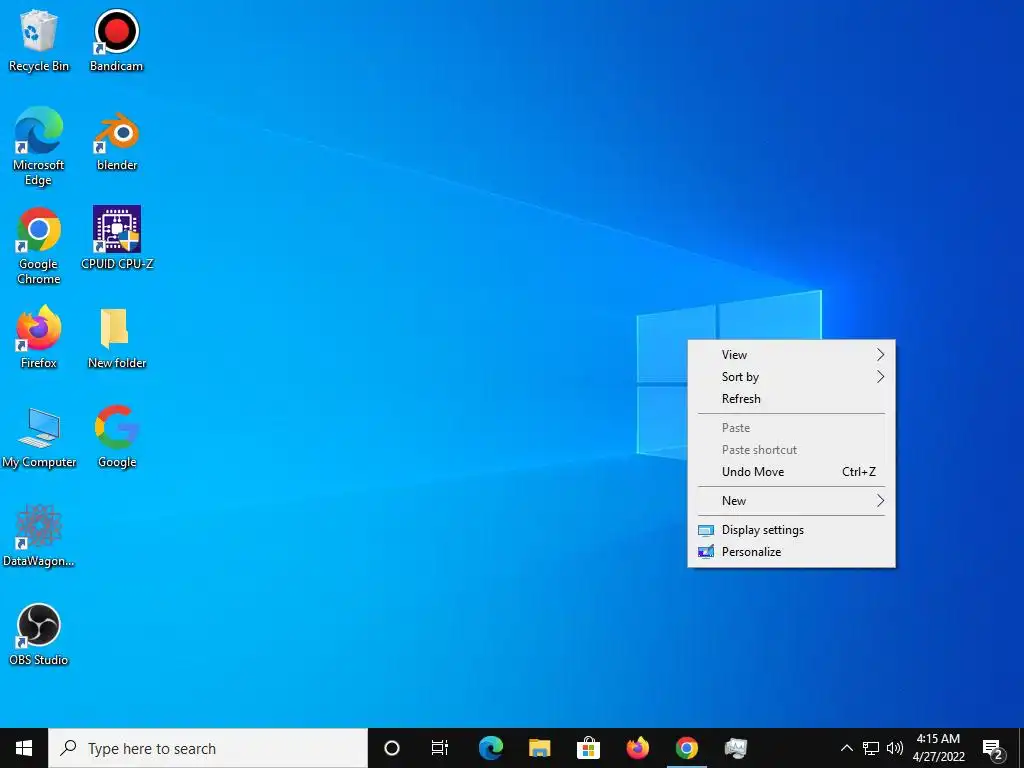Choose Undo Move in context menu

(792, 472)
